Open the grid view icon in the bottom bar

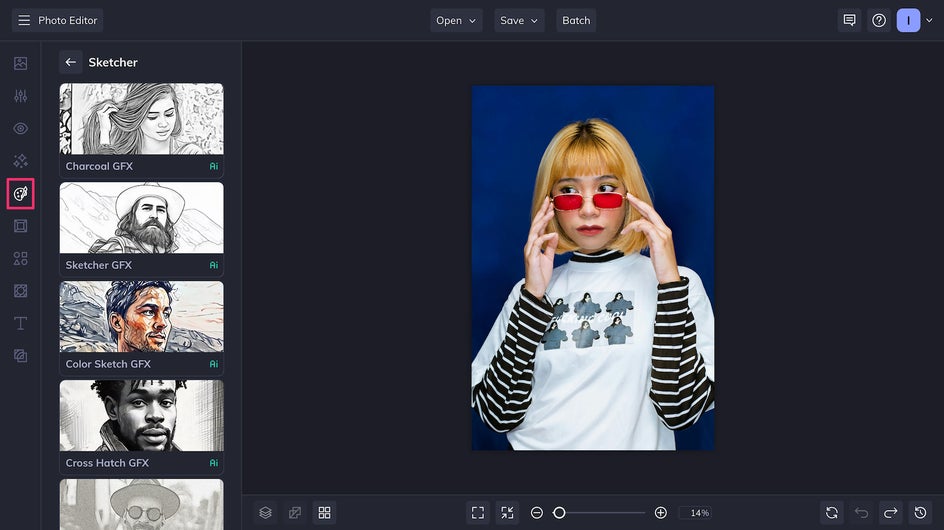(x=324, y=513)
